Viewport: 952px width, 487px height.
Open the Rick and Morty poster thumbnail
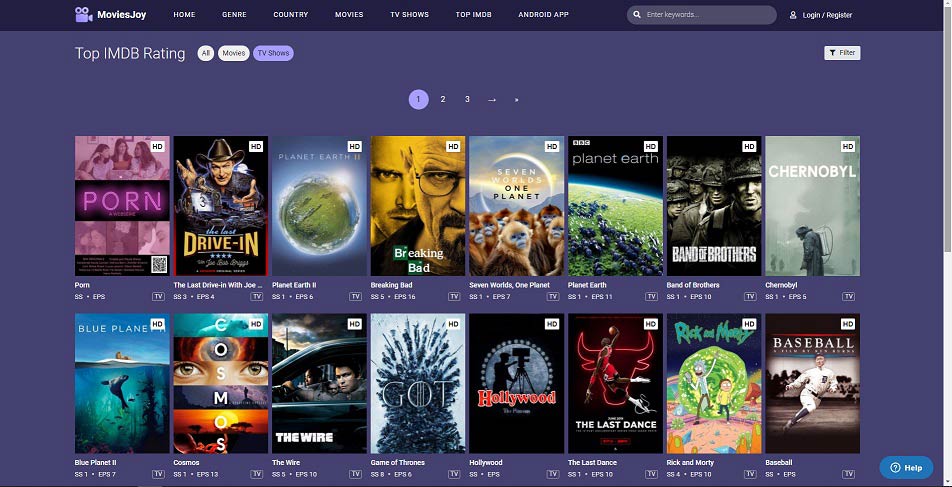tap(713, 384)
